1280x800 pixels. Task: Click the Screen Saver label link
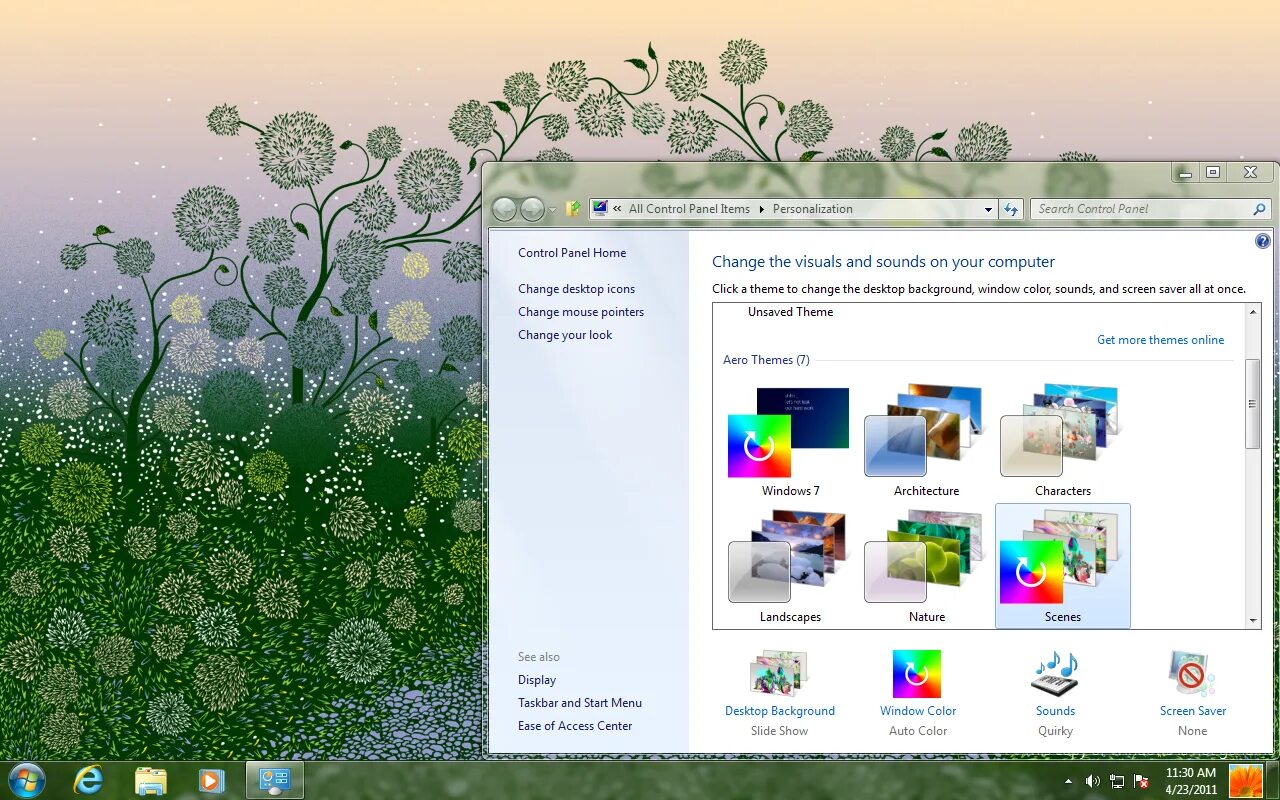[x=1193, y=711]
